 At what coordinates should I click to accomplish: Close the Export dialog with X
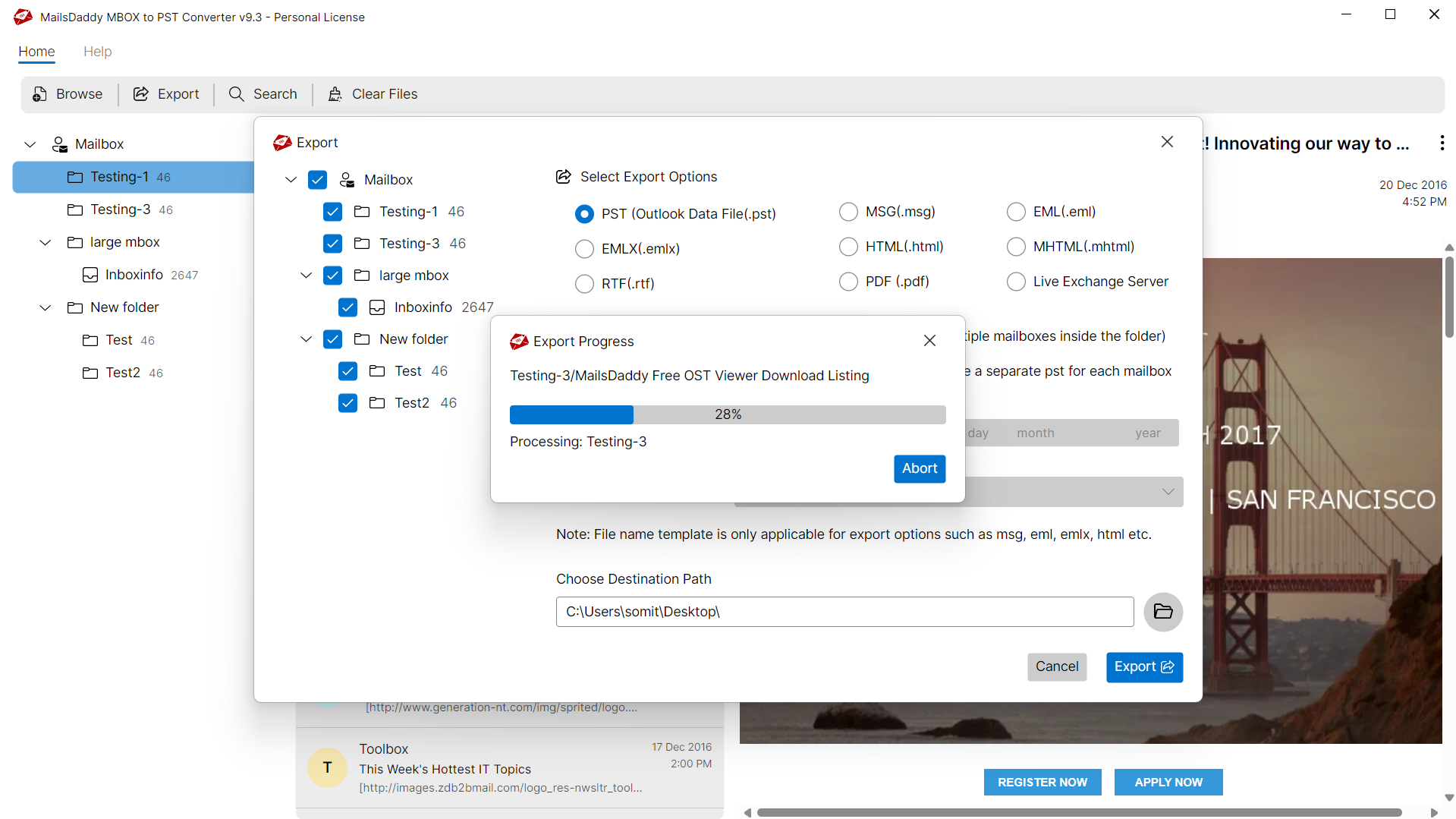(x=1167, y=142)
